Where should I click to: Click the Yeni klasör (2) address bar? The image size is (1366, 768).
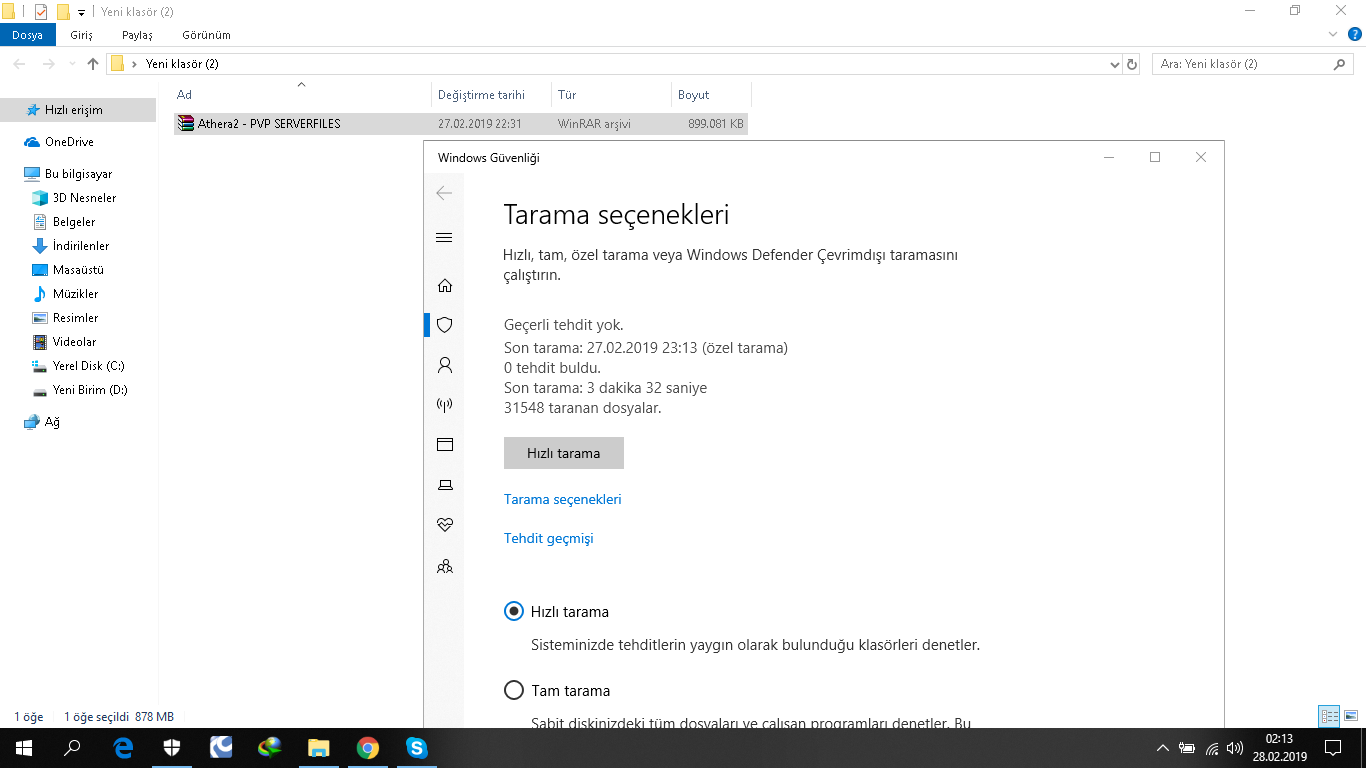pos(614,64)
